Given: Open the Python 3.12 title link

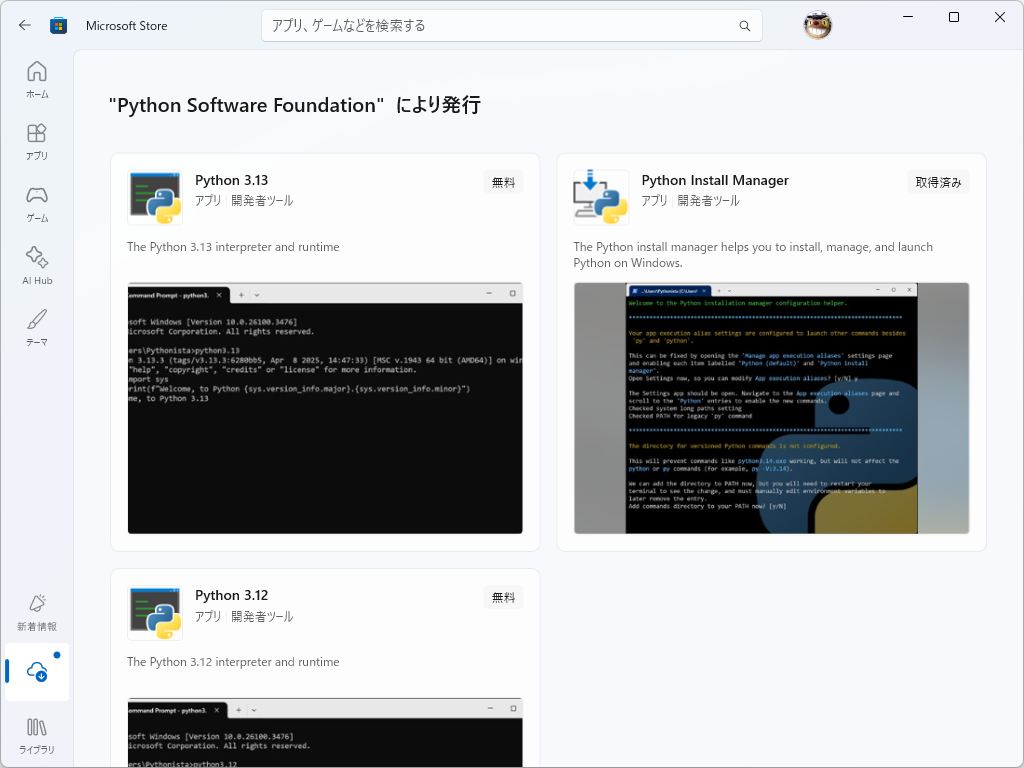Looking at the screenshot, I should tap(232, 596).
